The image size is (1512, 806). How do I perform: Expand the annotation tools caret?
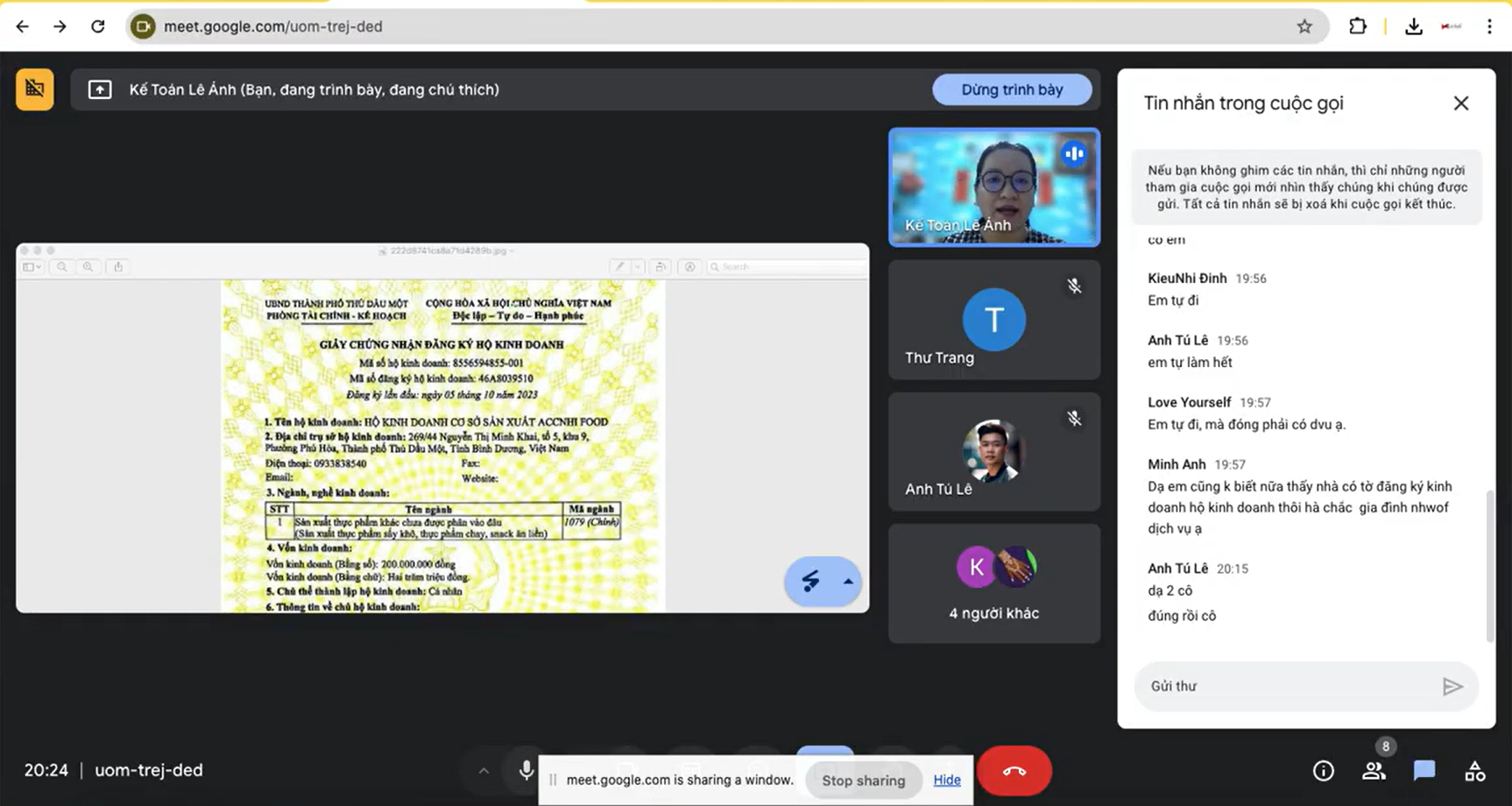848,582
